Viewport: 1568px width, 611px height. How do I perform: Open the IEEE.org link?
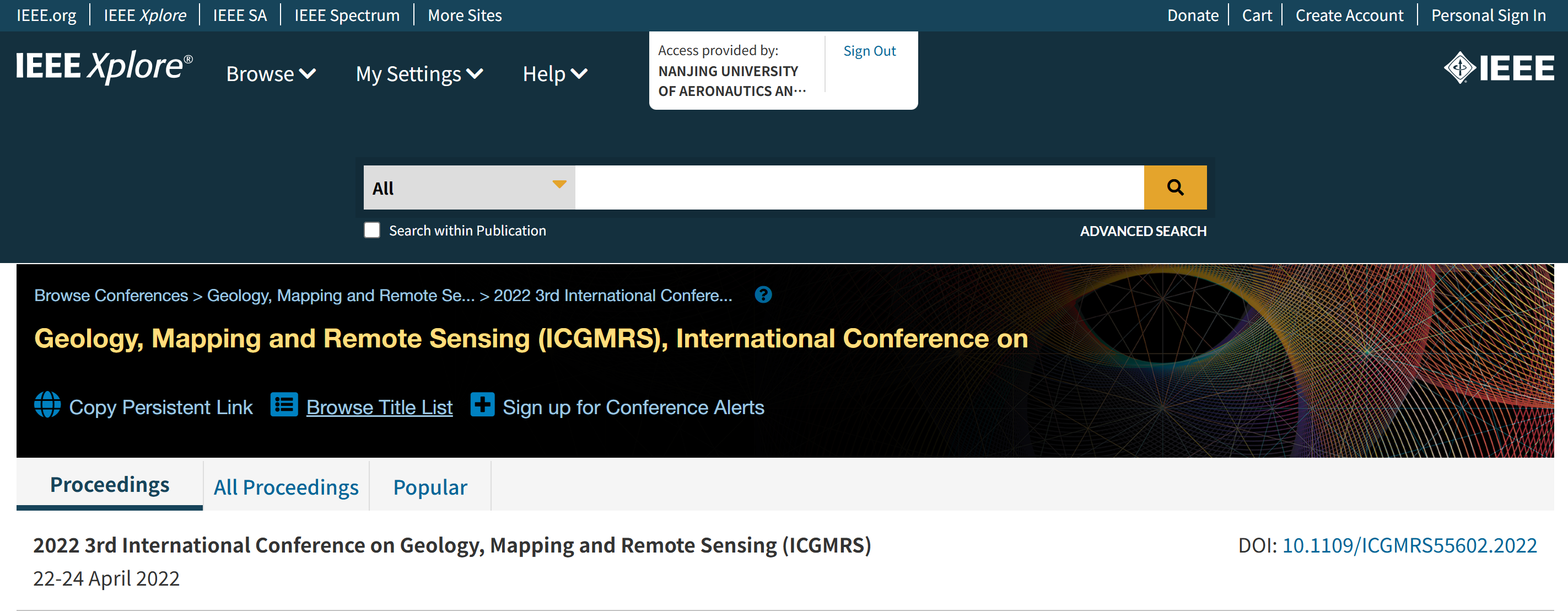46,15
